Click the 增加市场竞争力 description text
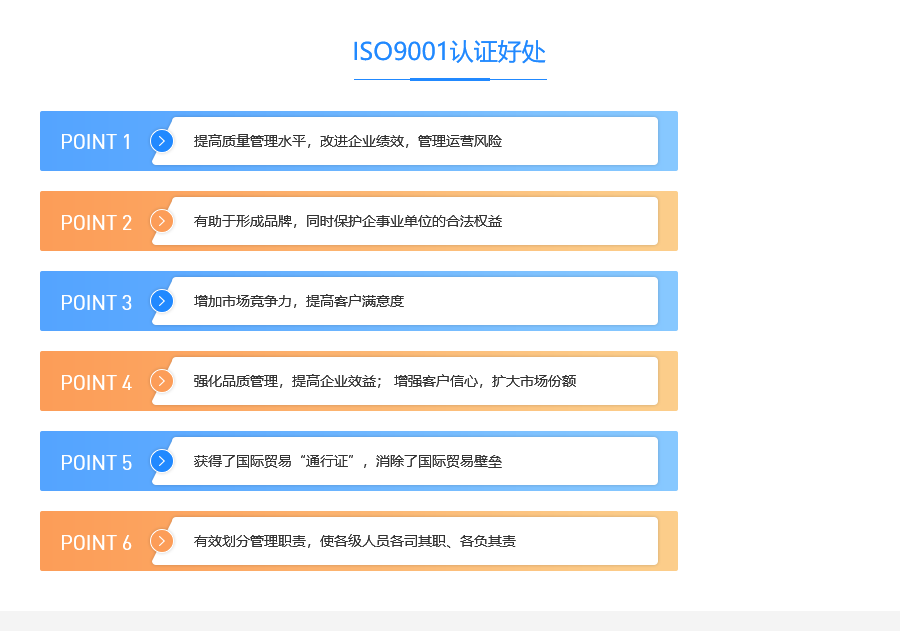This screenshot has width=900, height=631. pos(298,301)
